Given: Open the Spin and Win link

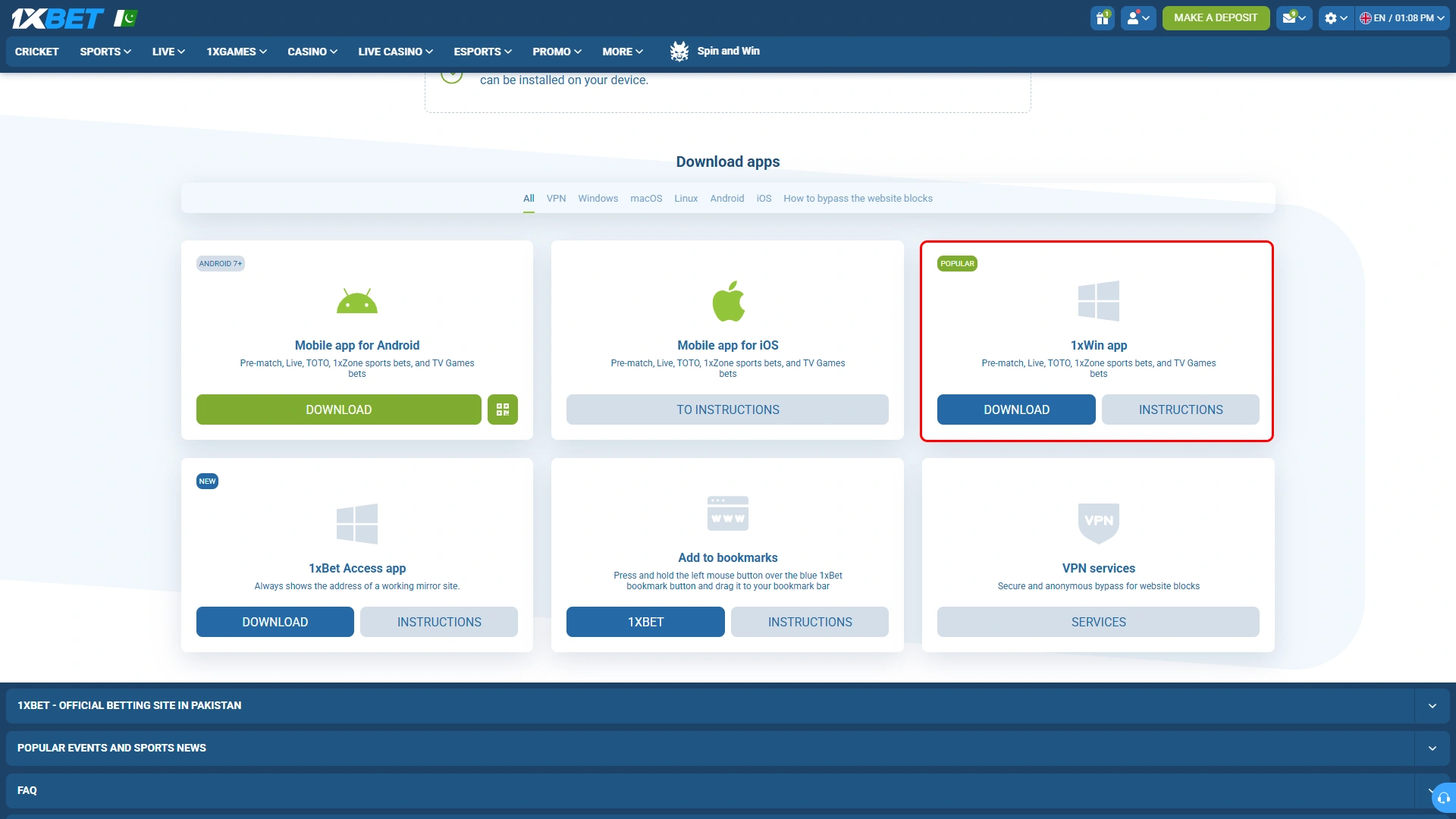Looking at the screenshot, I should tap(728, 51).
